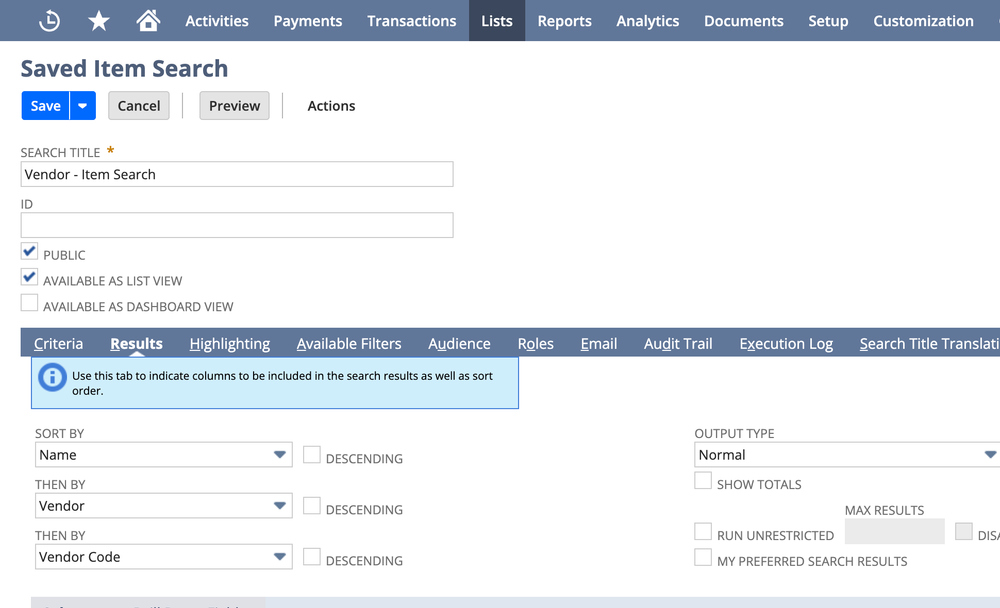Image resolution: width=1000 pixels, height=608 pixels.
Task: Open recent records via the clock icon
Action: point(48,20)
